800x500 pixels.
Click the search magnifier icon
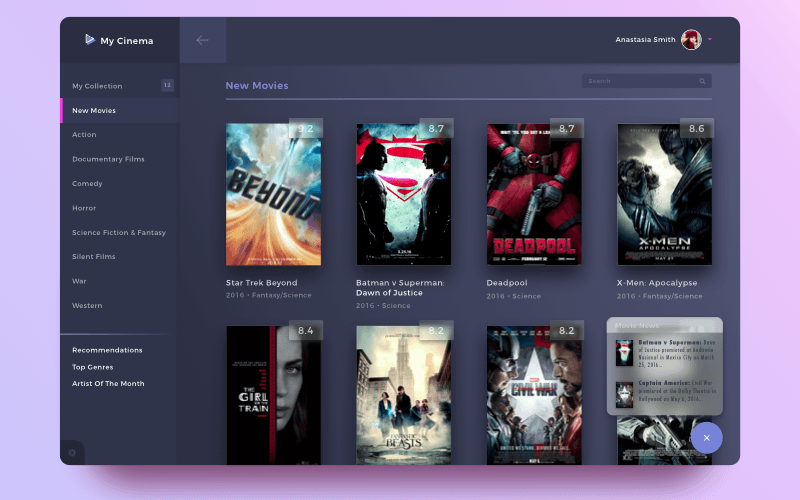tap(702, 81)
